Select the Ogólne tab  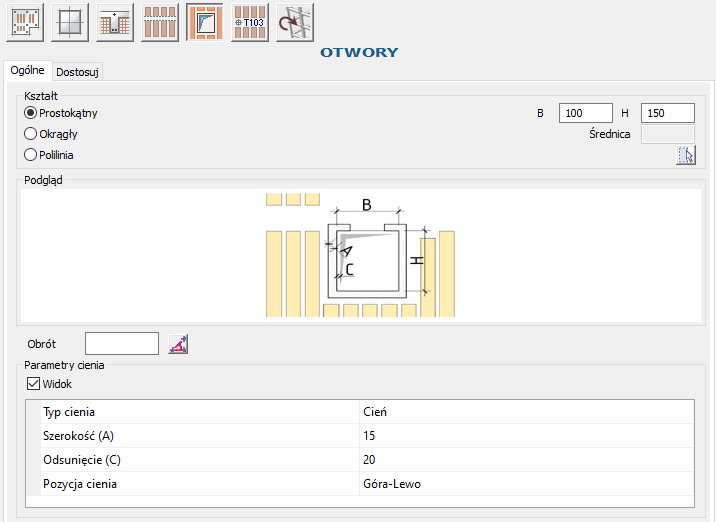tap(27, 71)
